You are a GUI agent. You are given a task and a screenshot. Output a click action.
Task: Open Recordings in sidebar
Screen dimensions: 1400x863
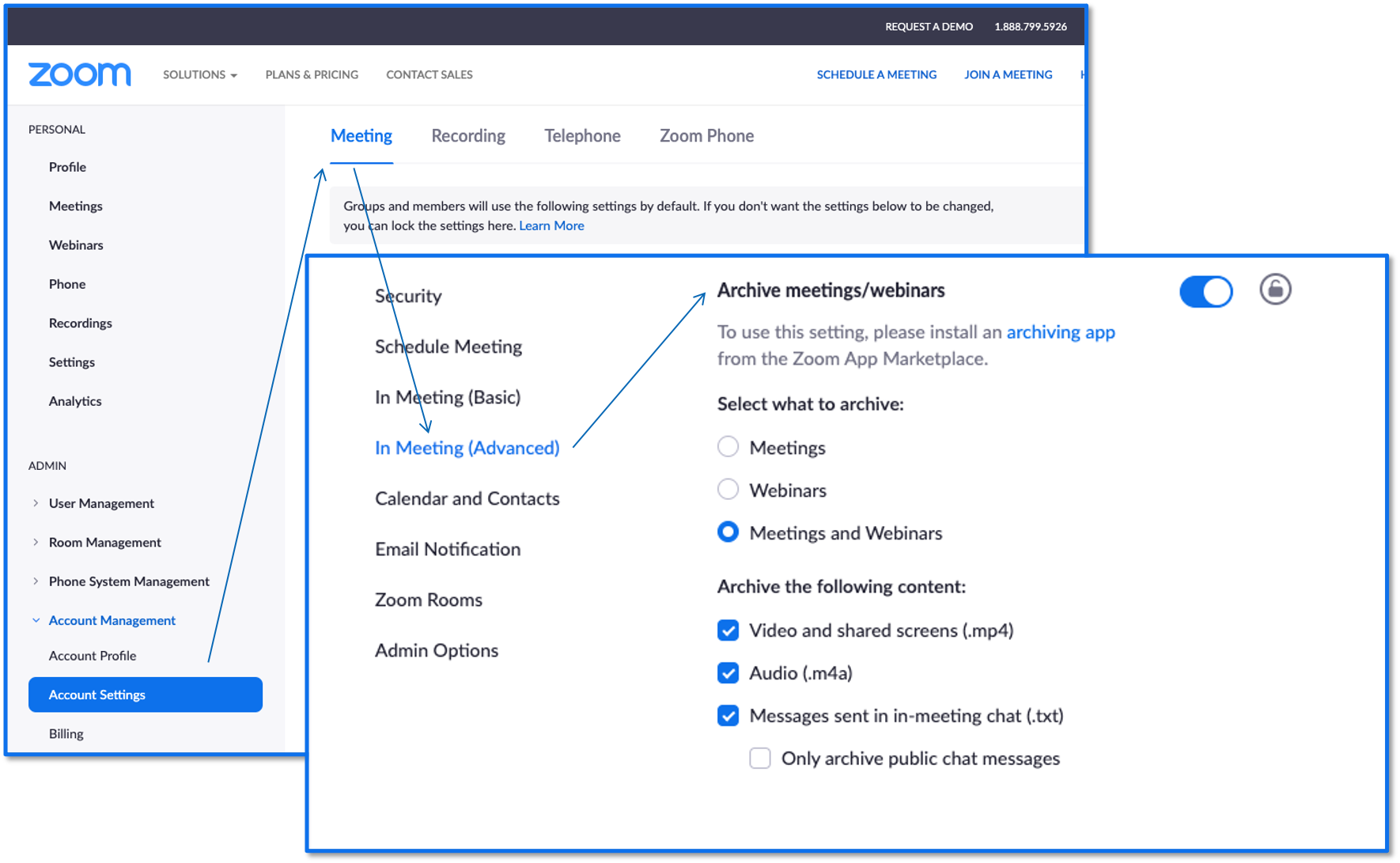tap(80, 323)
